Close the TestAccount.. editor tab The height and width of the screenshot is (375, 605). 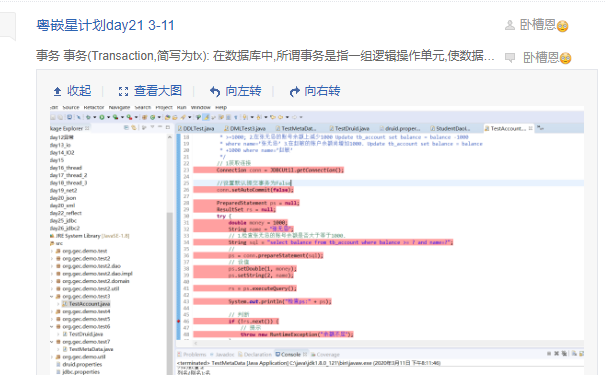531,128
